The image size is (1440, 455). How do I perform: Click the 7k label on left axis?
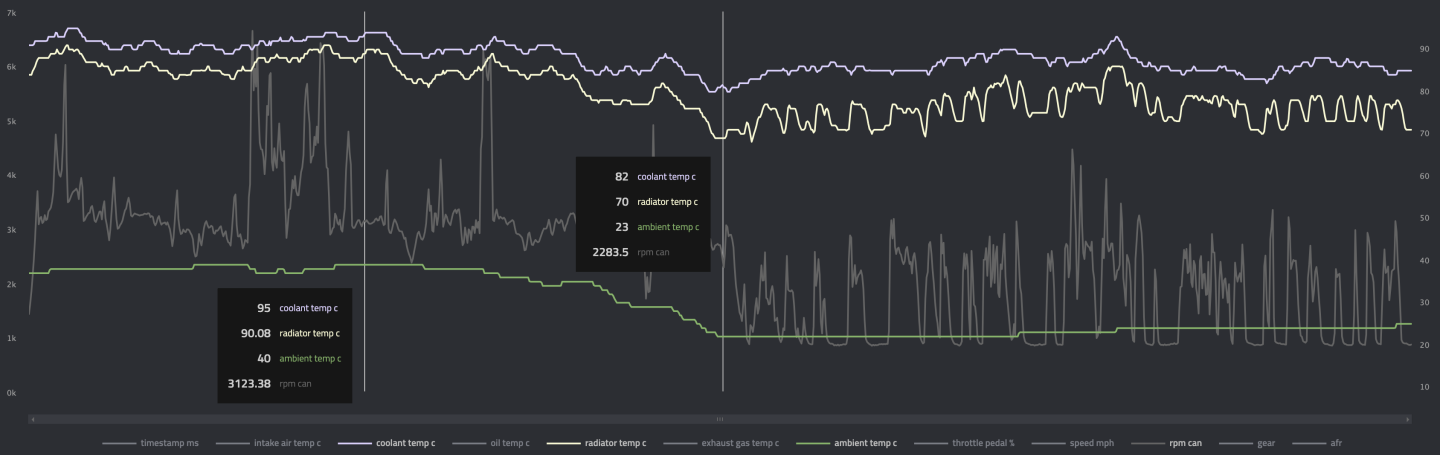coord(11,13)
